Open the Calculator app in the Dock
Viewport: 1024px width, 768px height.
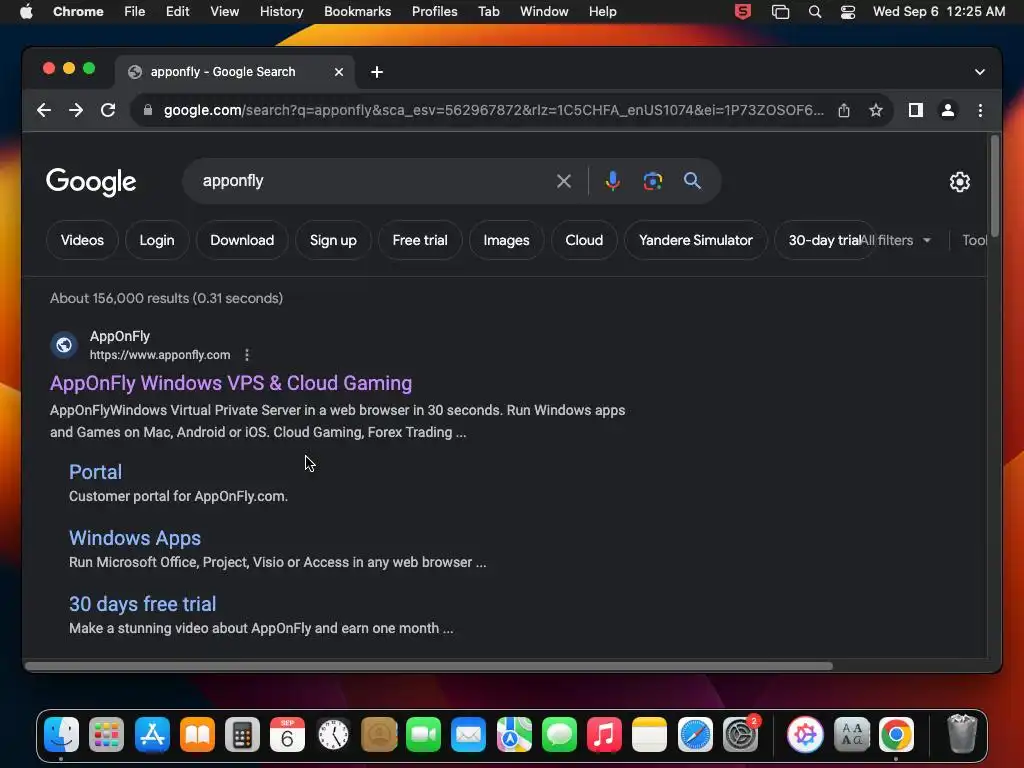tap(242, 734)
